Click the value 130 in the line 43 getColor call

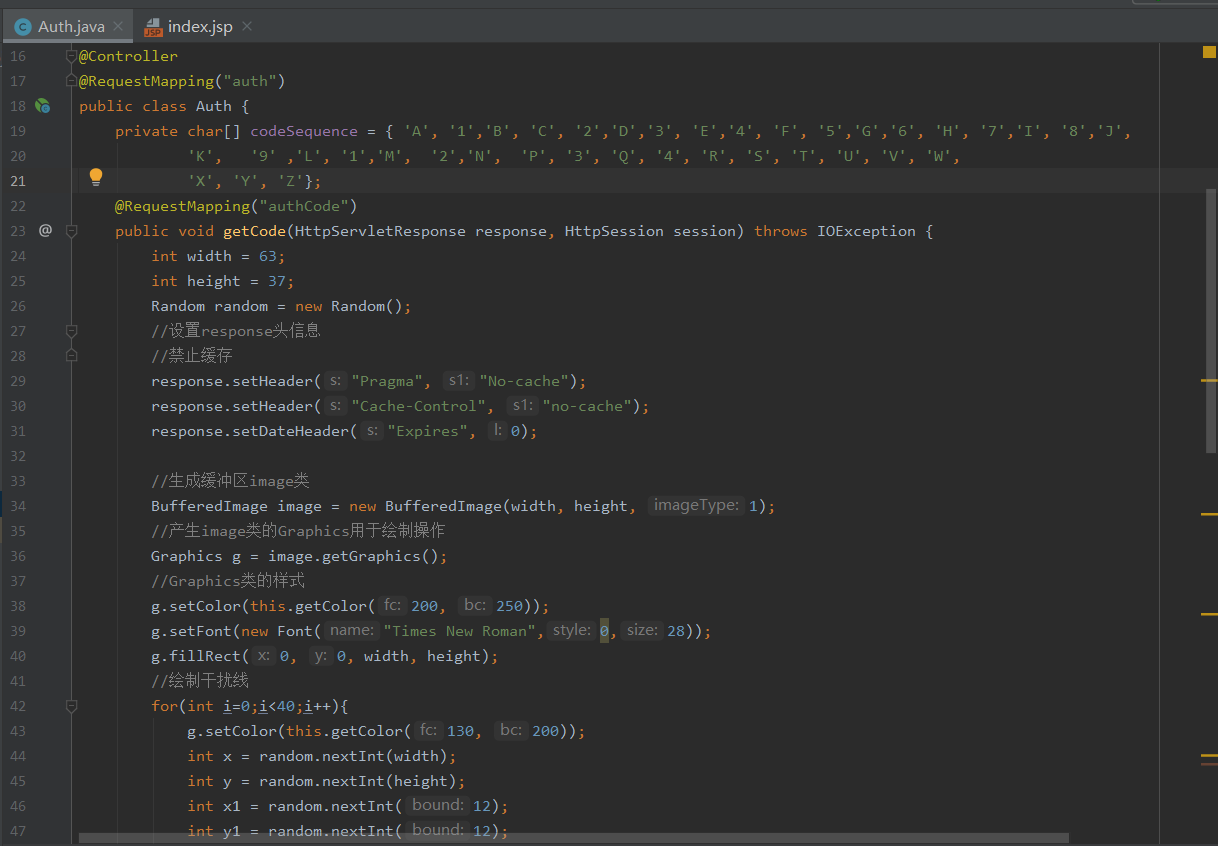(x=461, y=731)
